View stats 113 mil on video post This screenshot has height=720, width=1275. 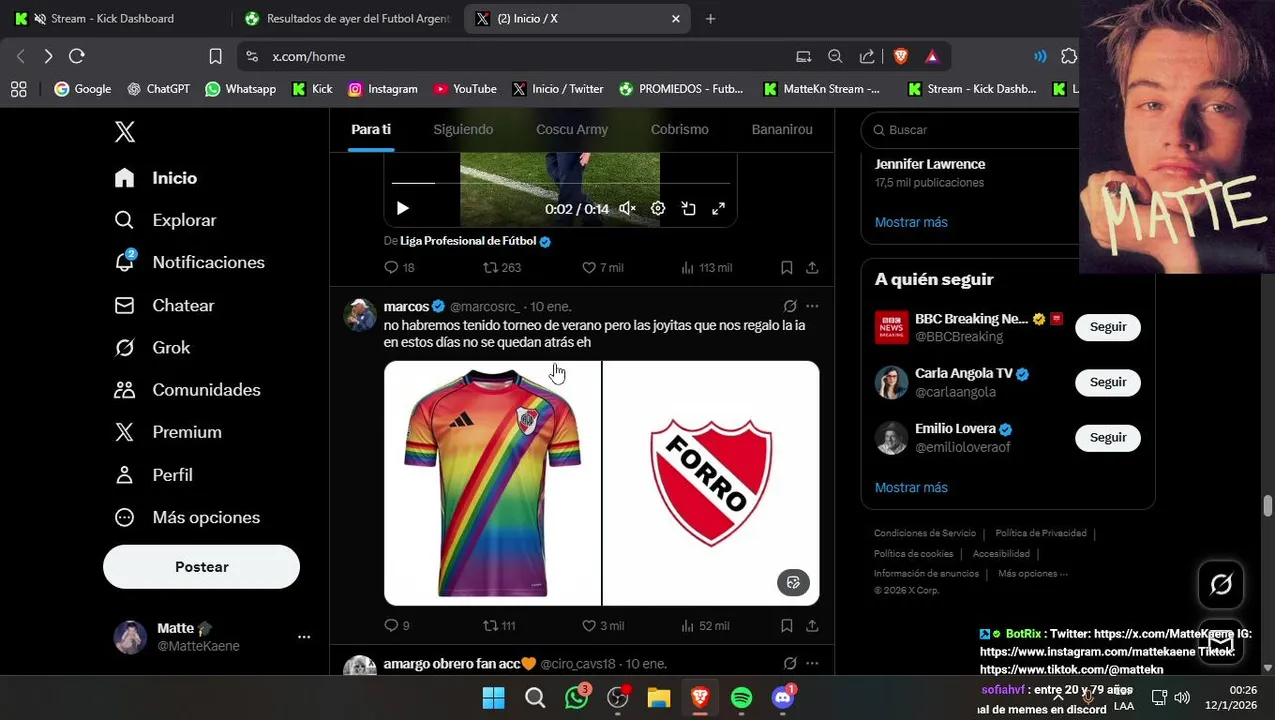(x=706, y=268)
